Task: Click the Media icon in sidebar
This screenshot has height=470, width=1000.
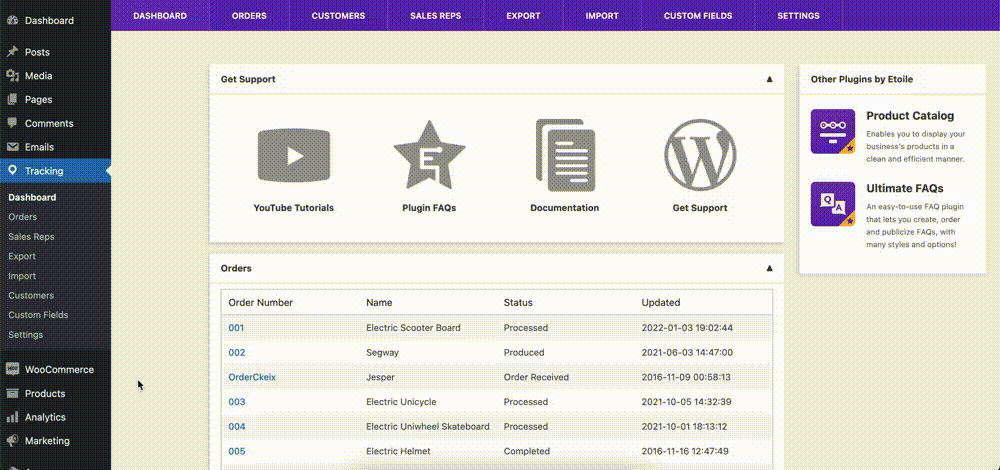Action: (x=12, y=76)
